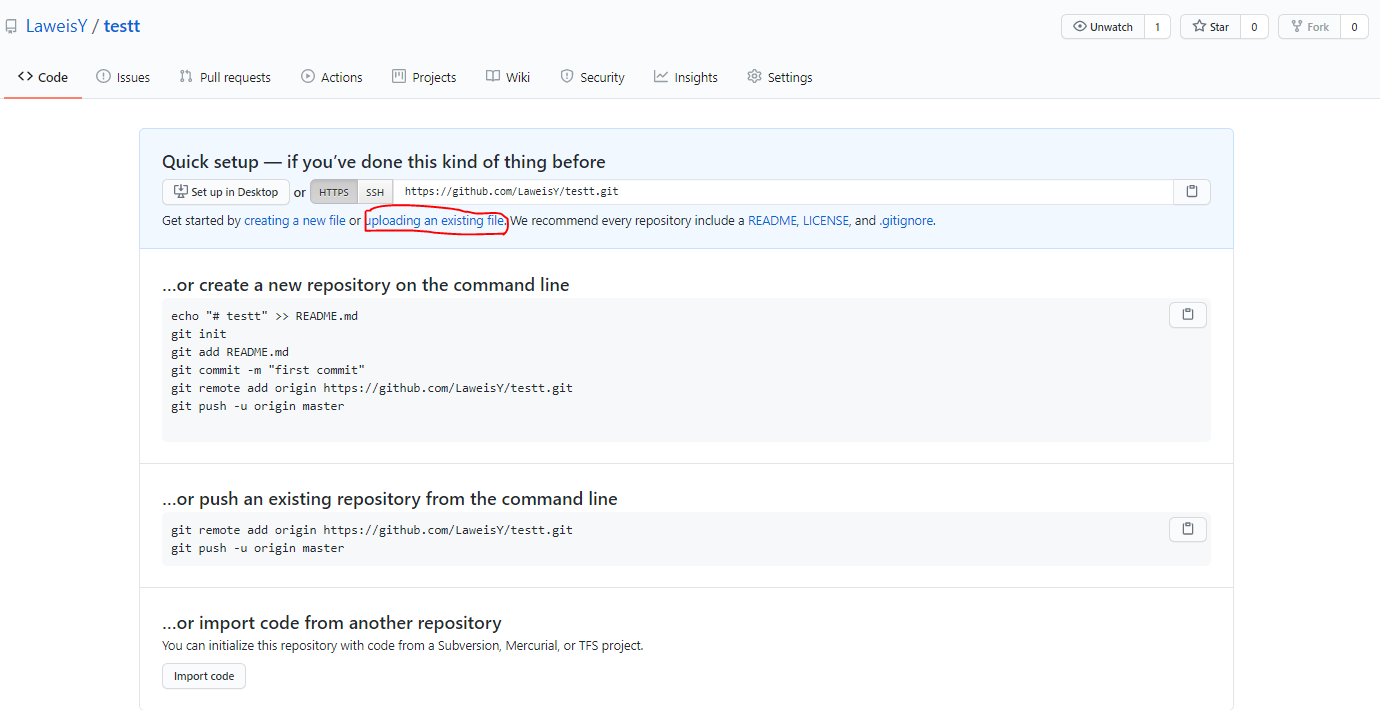Click the Projects tab board icon
The height and width of the screenshot is (710, 1380).
click(399, 76)
